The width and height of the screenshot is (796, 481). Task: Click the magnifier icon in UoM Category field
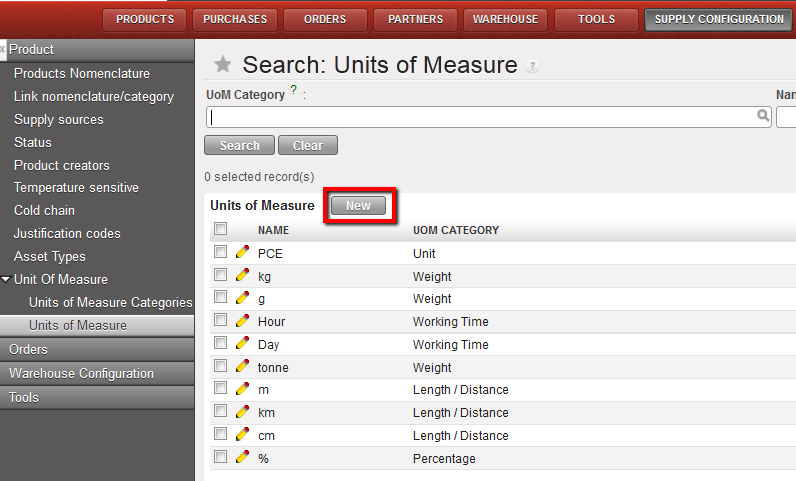763,116
